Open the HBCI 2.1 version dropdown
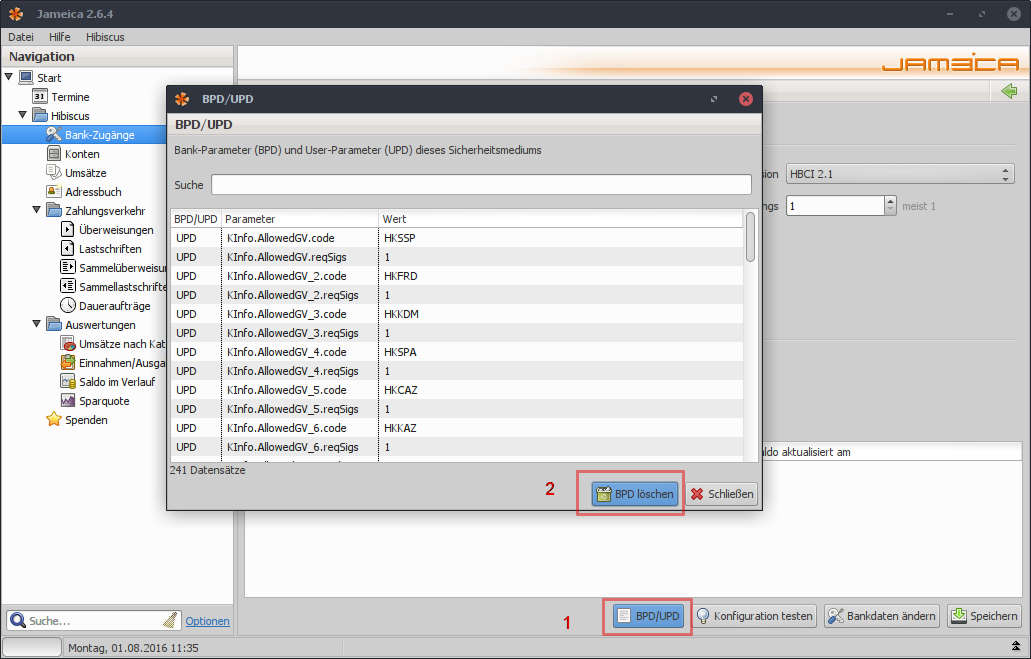The height and width of the screenshot is (659, 1031). coord(900,174)
